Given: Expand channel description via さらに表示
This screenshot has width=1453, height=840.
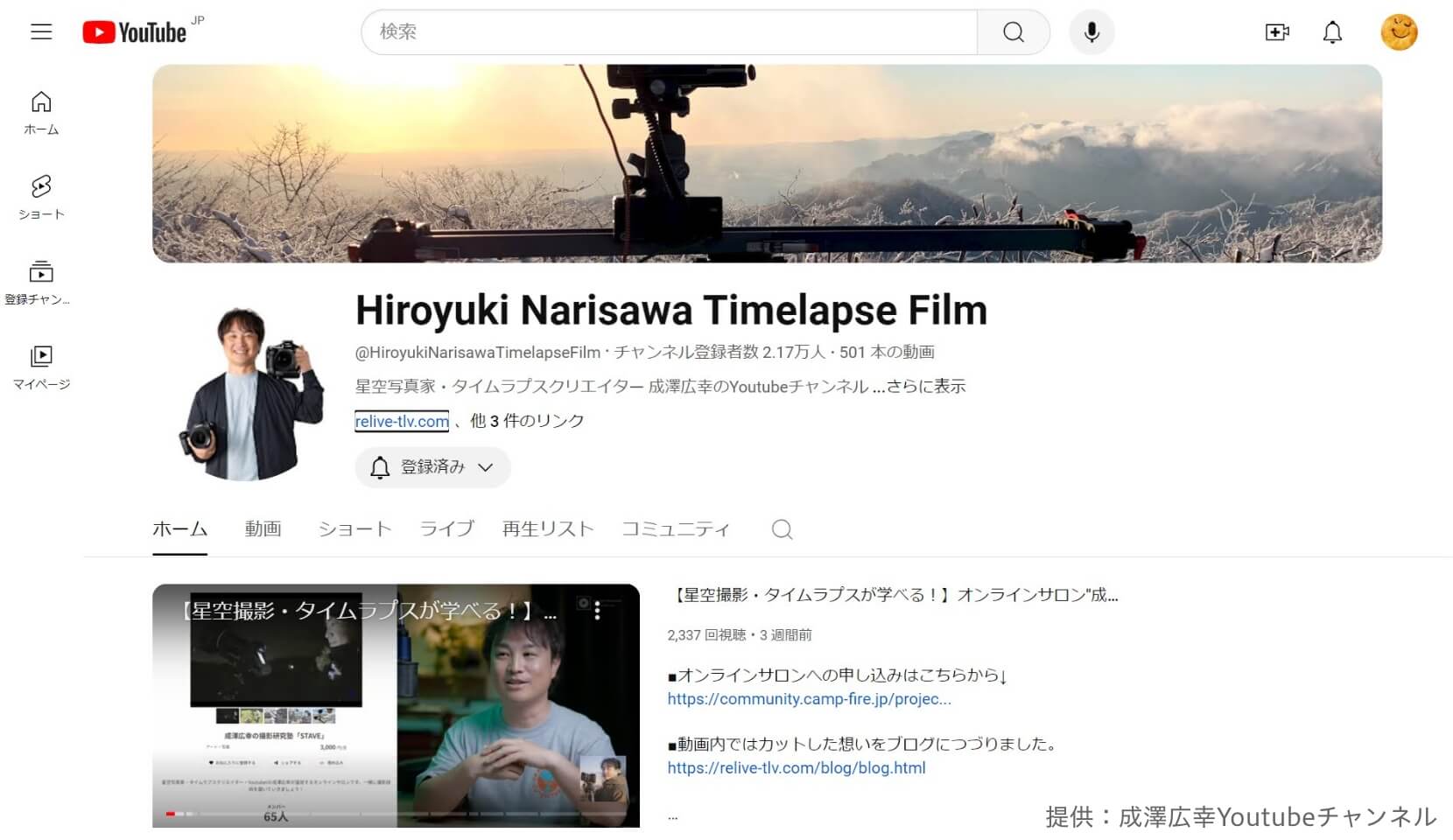Looking at the screenshot, I should pos(925,387).
